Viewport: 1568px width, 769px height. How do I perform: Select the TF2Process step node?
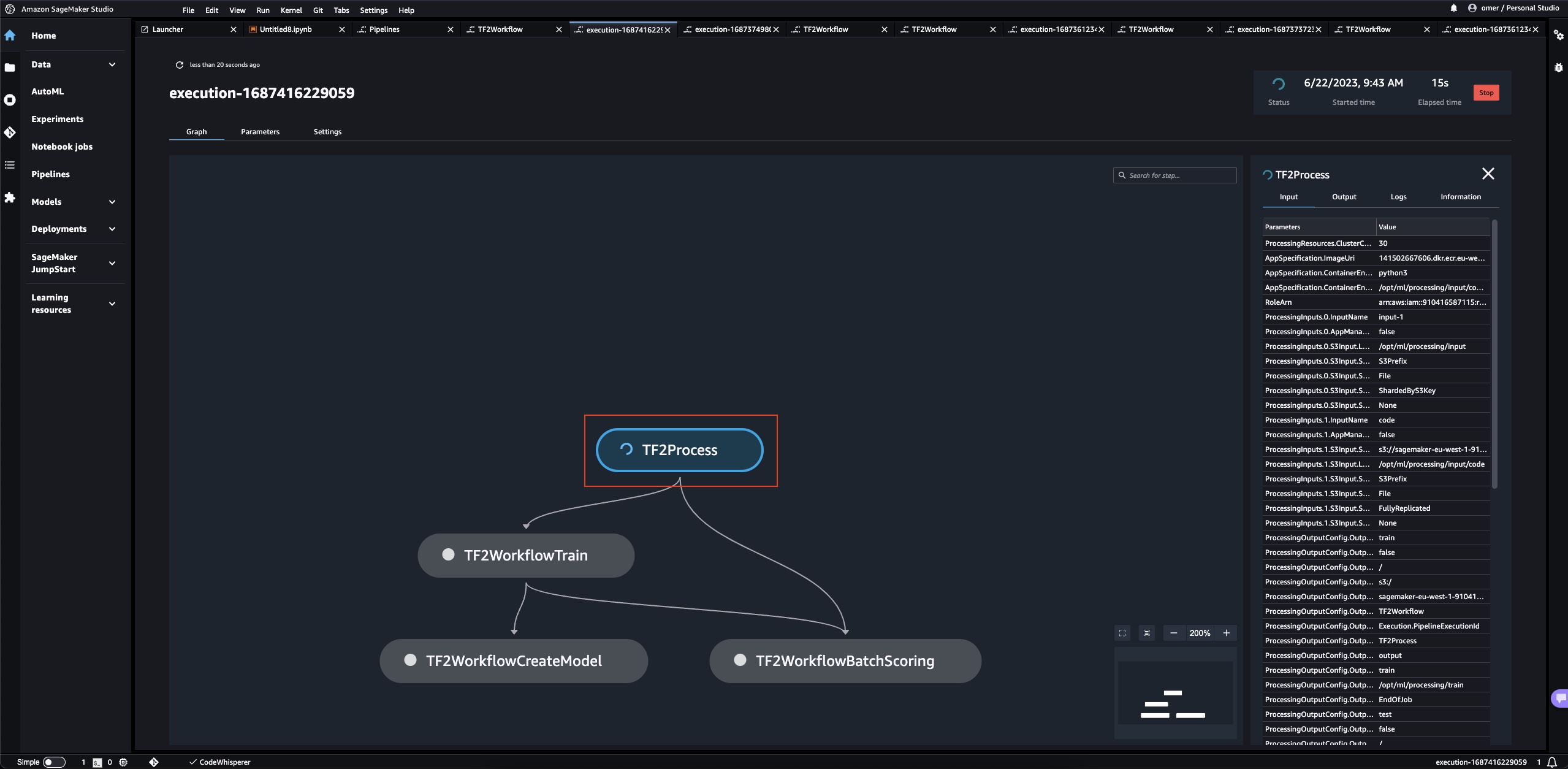pyautogui.click(x=679, y=450)
